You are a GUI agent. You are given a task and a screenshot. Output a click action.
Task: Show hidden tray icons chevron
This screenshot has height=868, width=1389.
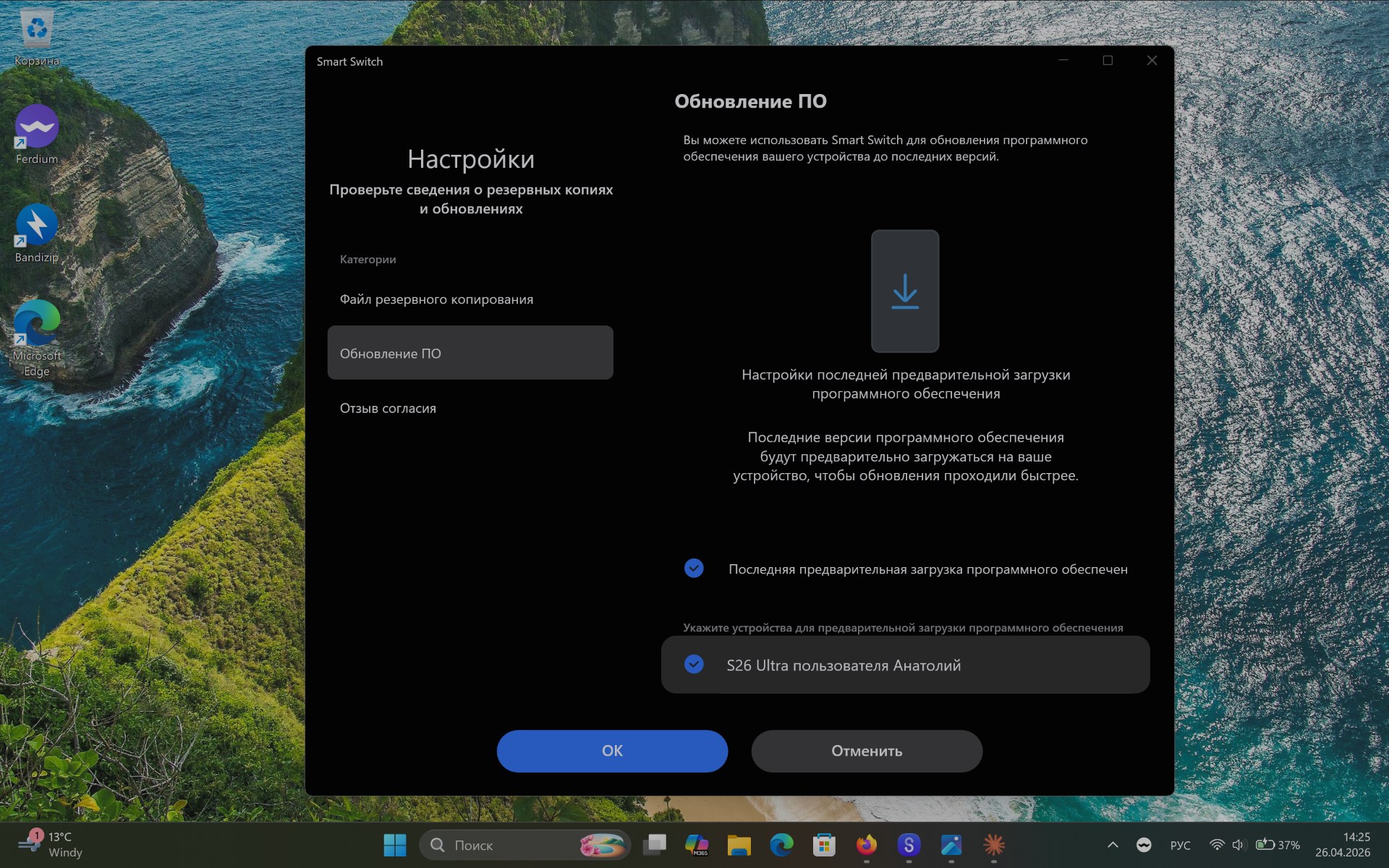click(1113, 844)
